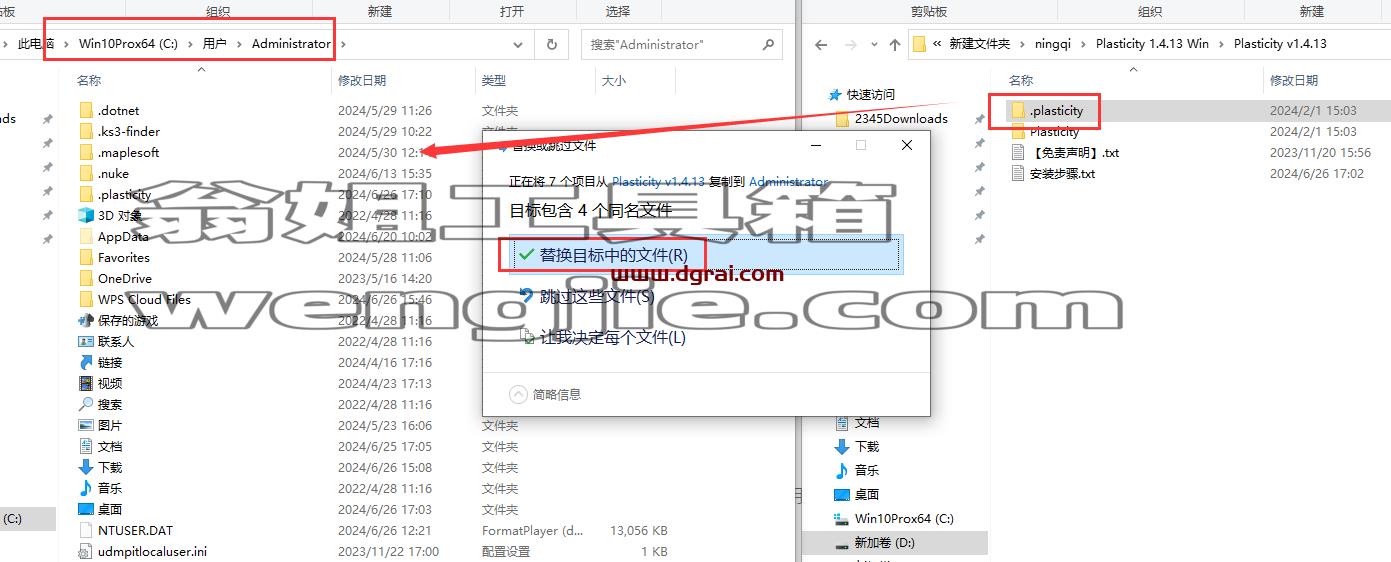Select the Favorites folder icon
Viewport: 1391px width, 562px height.
[86, 257]
